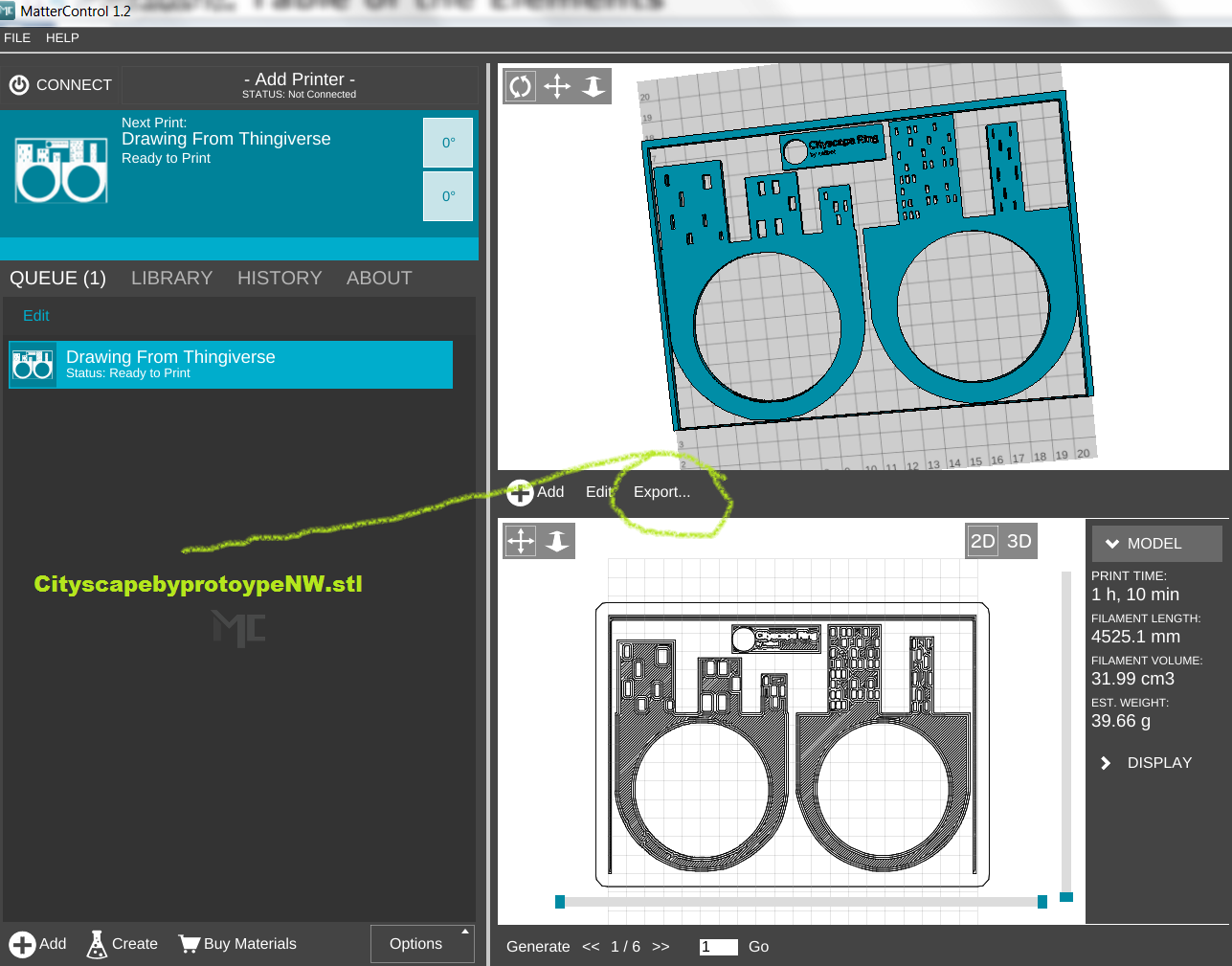This screenshot has width=1232, height=966.
Task: Click the EST. WEIGHT value 39.66 g
Action: (x=1121, y=721)
